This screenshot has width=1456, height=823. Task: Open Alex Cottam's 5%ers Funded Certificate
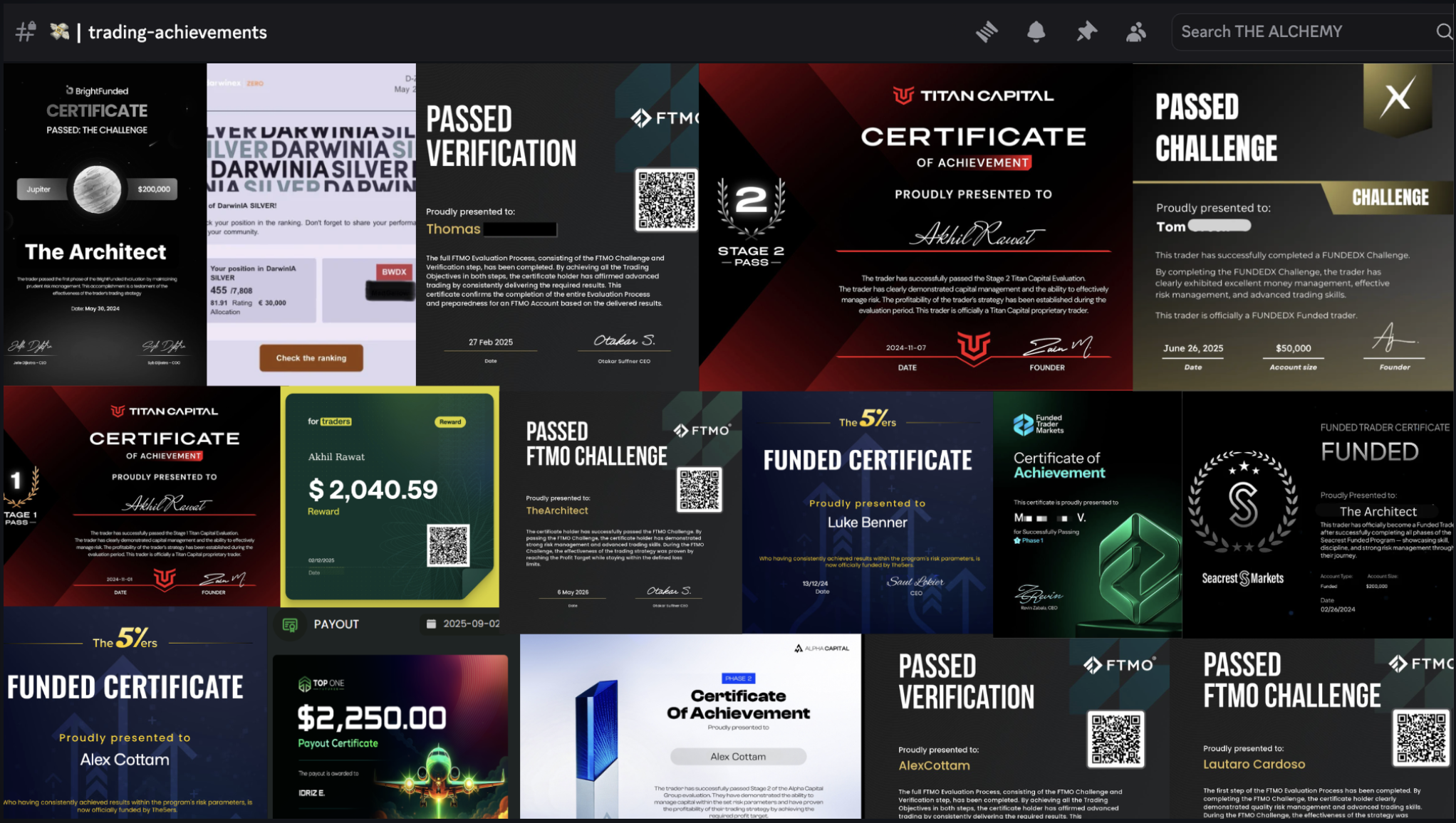click(x=135, y=713)
